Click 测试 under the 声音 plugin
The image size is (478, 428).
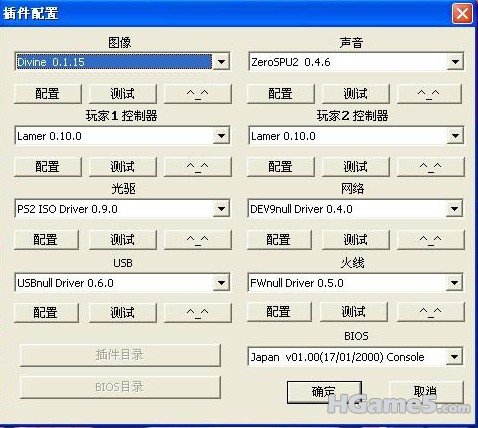[x=355, y=94]
